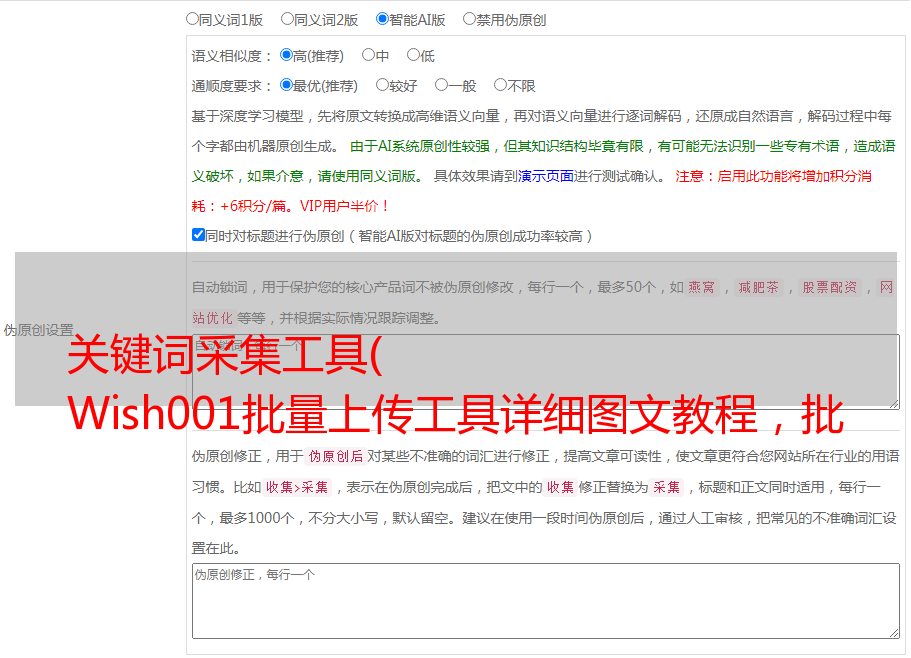Toggle the 同时对标题进行伪原创 checkbox
The image size is (911, 658).
coord(198,235)
